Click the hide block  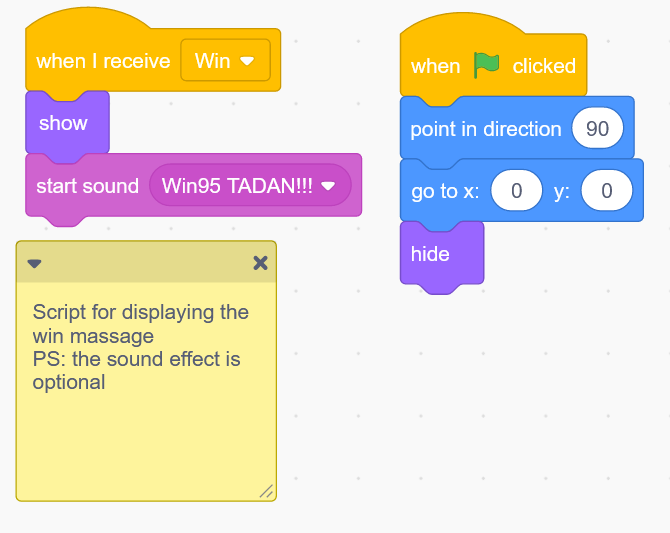pos(442,254)
